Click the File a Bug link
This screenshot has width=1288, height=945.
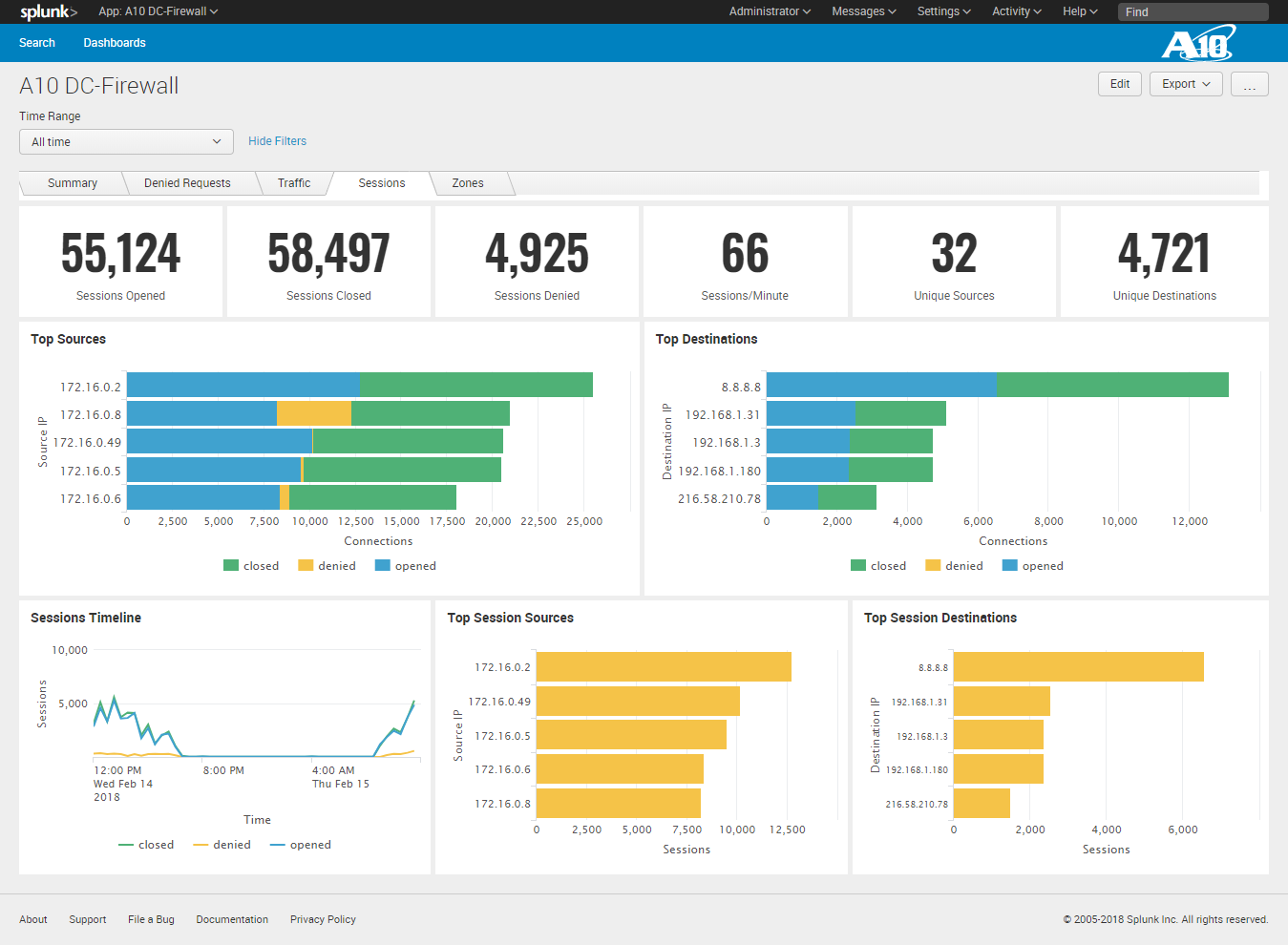pyautogui.click(x=151, y=920)
